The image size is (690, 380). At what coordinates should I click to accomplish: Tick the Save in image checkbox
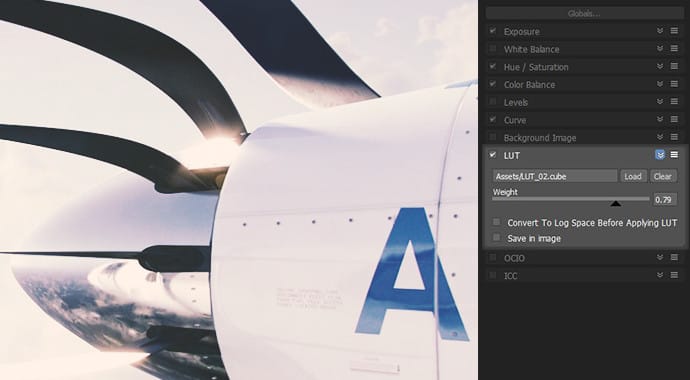pos(496,238)
